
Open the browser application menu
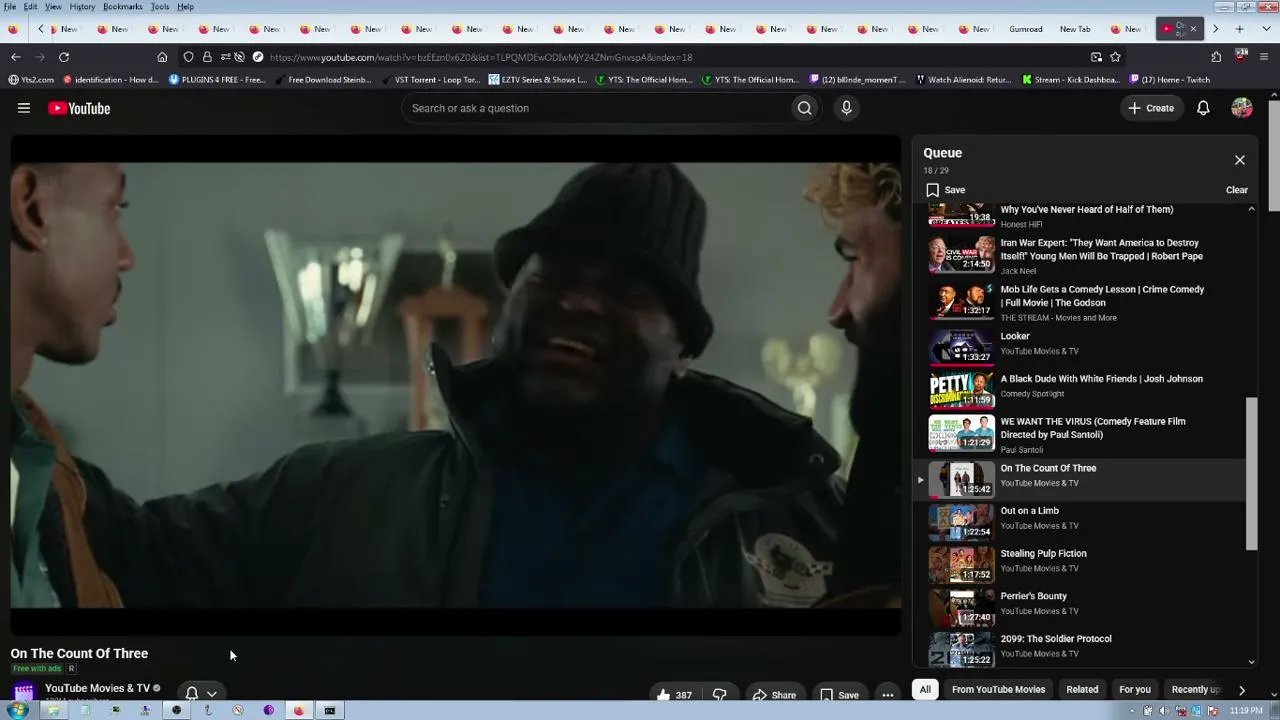(x=1264, y=57)
